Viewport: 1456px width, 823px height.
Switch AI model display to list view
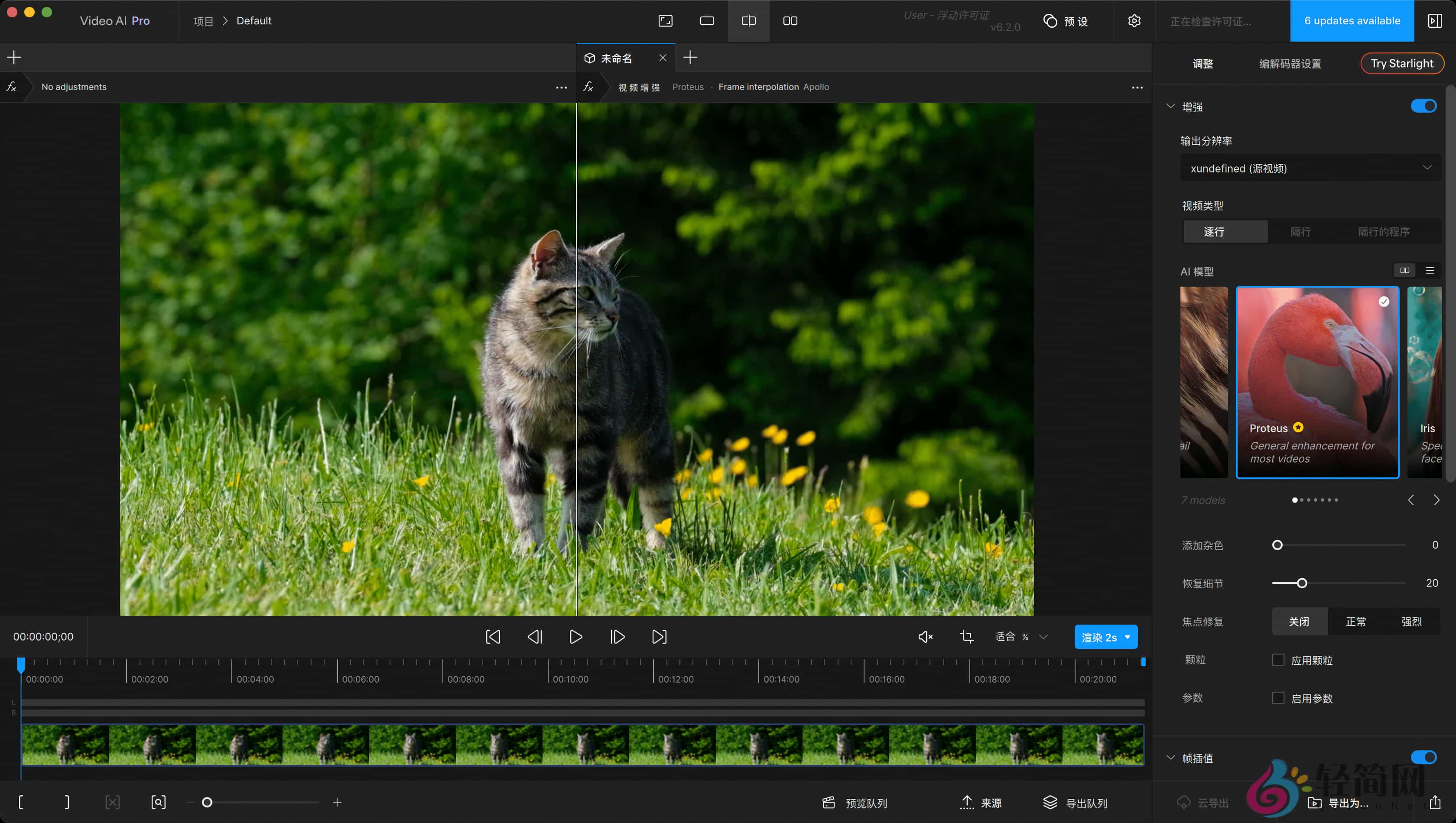click(x=1430, y=270)
